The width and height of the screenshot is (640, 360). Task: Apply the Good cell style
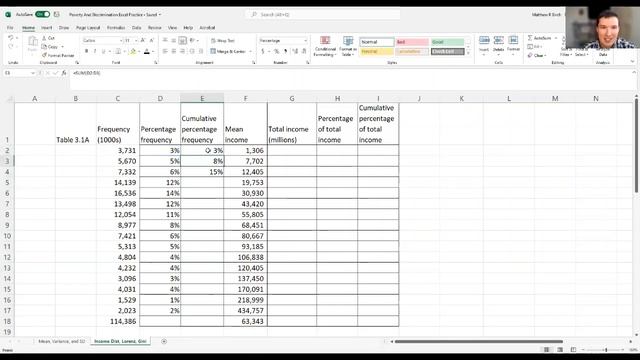(x=448, y=42)
